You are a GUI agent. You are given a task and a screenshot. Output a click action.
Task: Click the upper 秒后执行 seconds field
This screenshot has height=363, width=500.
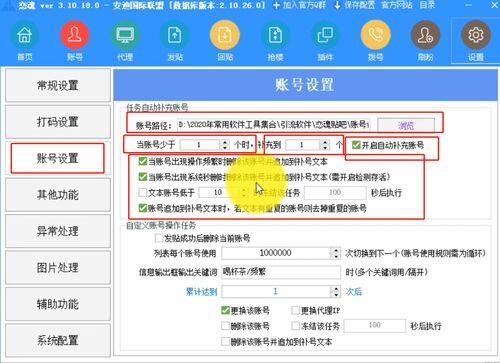pyautogui.click(x=335, y=192)
